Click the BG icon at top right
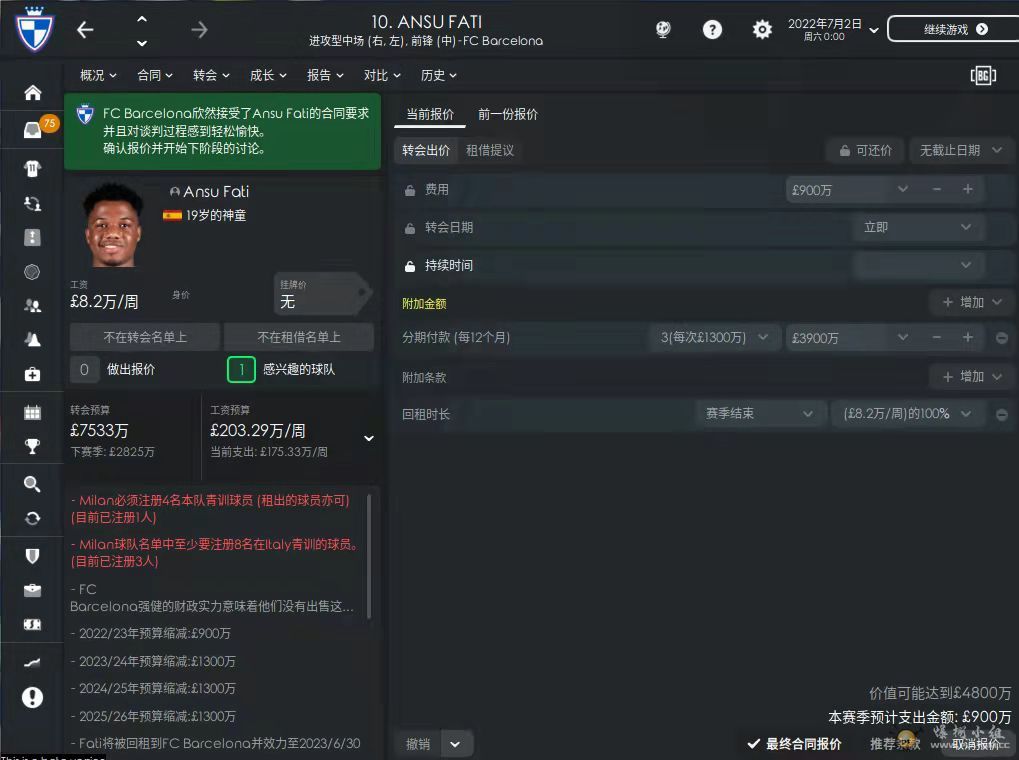1019x760 pixels. (x=983, y=76)
